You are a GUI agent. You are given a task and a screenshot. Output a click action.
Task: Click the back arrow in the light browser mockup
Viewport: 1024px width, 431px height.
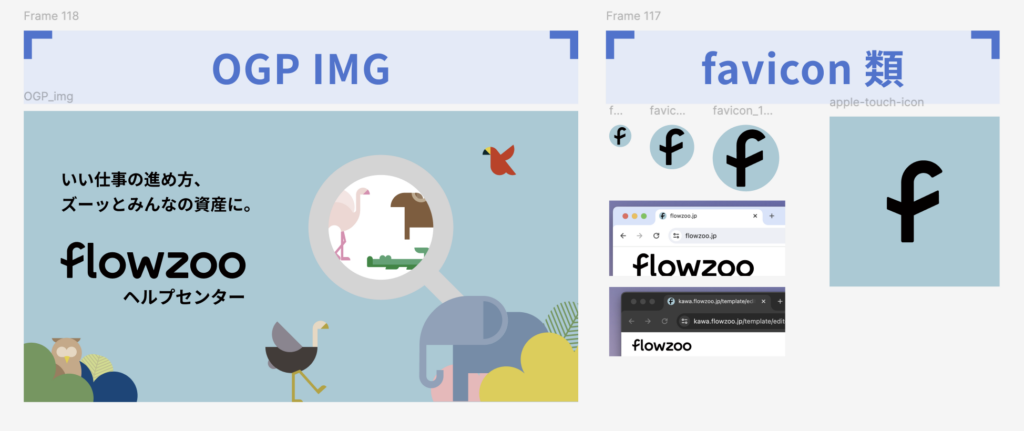click(x=623, y=236)
